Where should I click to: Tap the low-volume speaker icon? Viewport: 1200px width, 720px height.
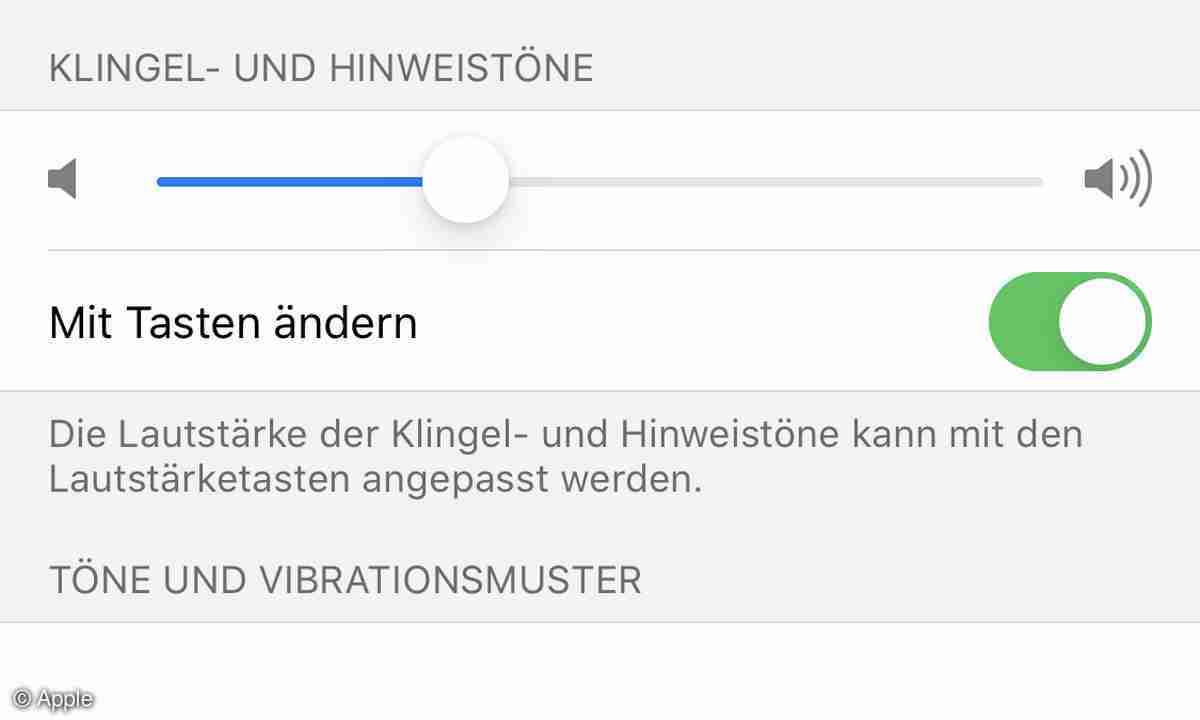[63, 181]
